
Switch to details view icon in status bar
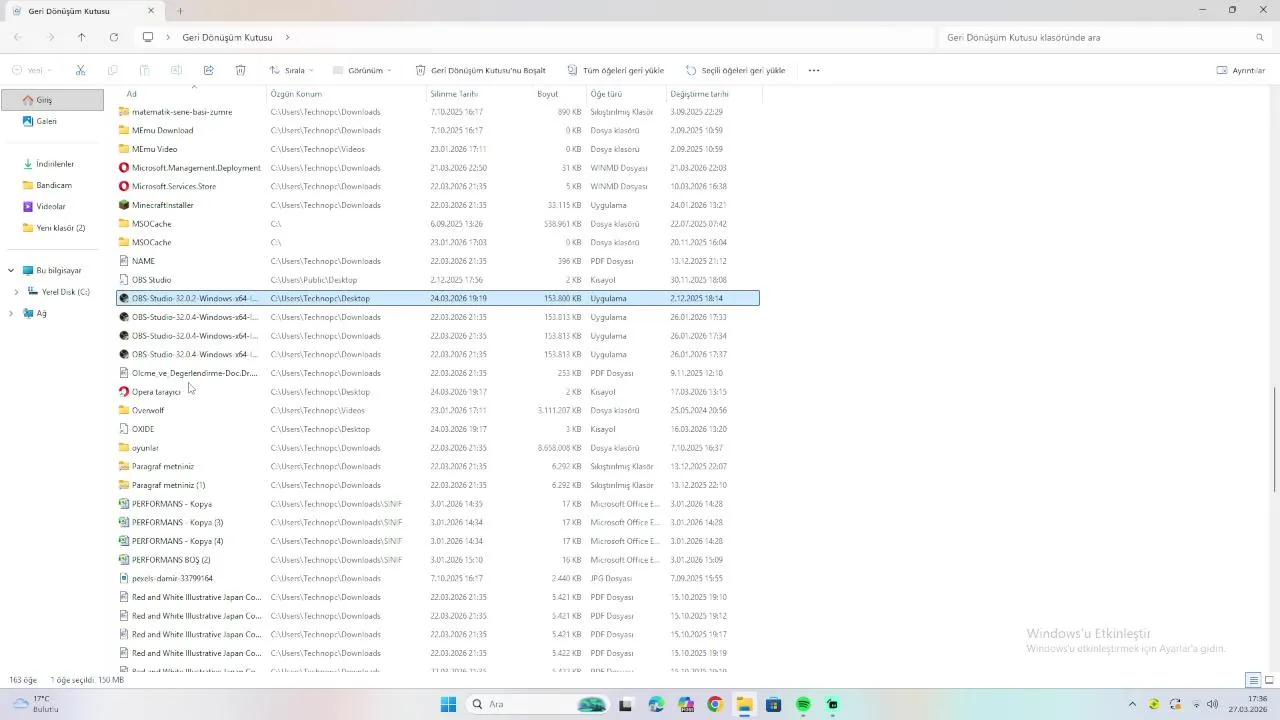[x=1253, y=680]
